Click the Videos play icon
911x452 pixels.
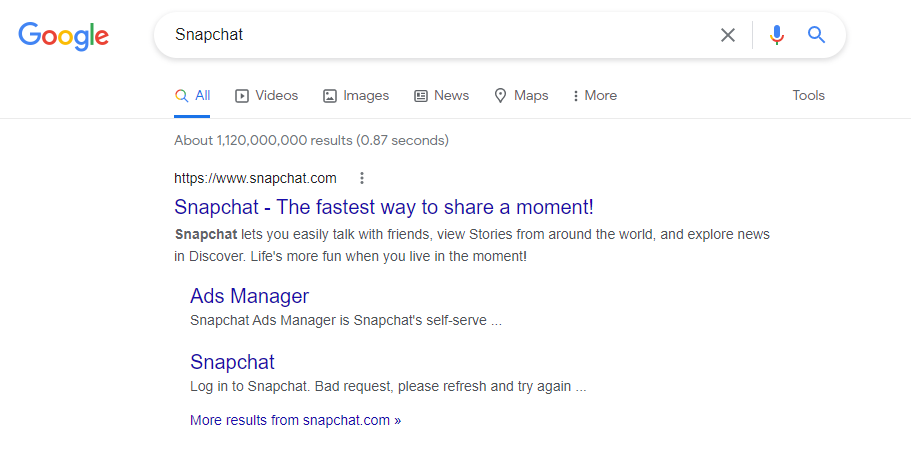click(x=242, y=96)
